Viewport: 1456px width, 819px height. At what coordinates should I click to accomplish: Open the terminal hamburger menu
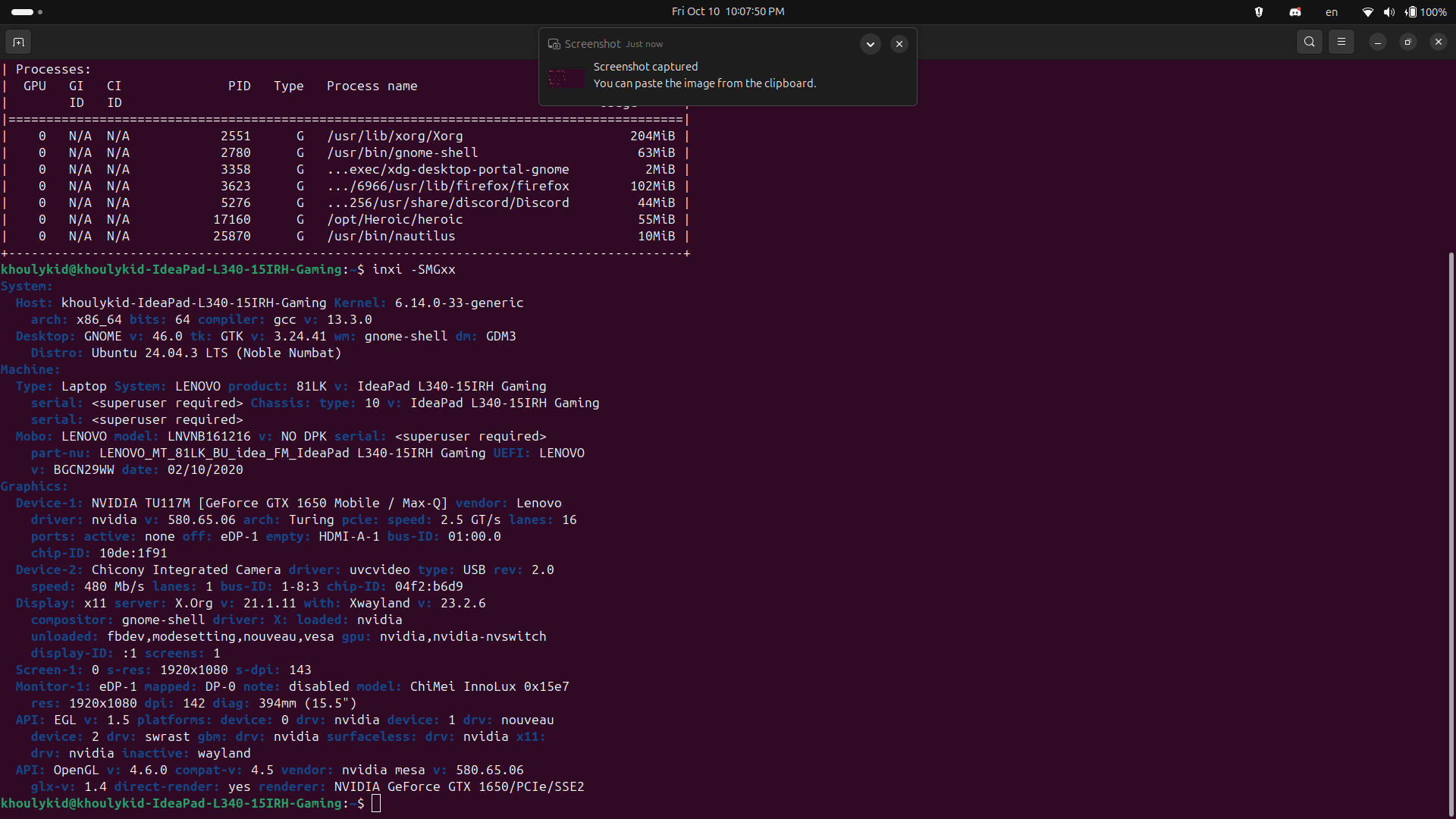[x=1341, y=42]
